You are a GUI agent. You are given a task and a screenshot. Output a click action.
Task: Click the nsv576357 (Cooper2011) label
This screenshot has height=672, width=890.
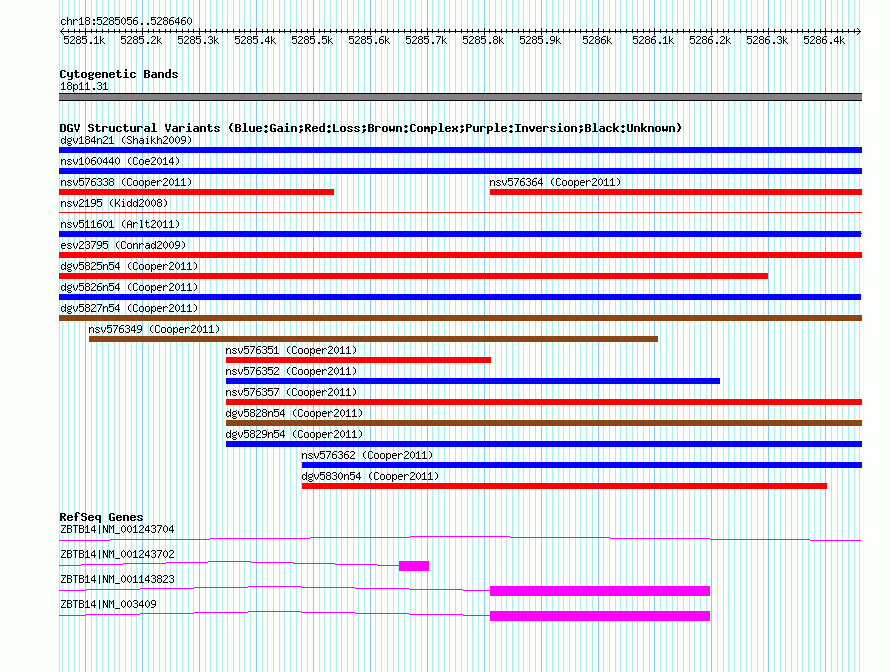[x=291, y=392]
